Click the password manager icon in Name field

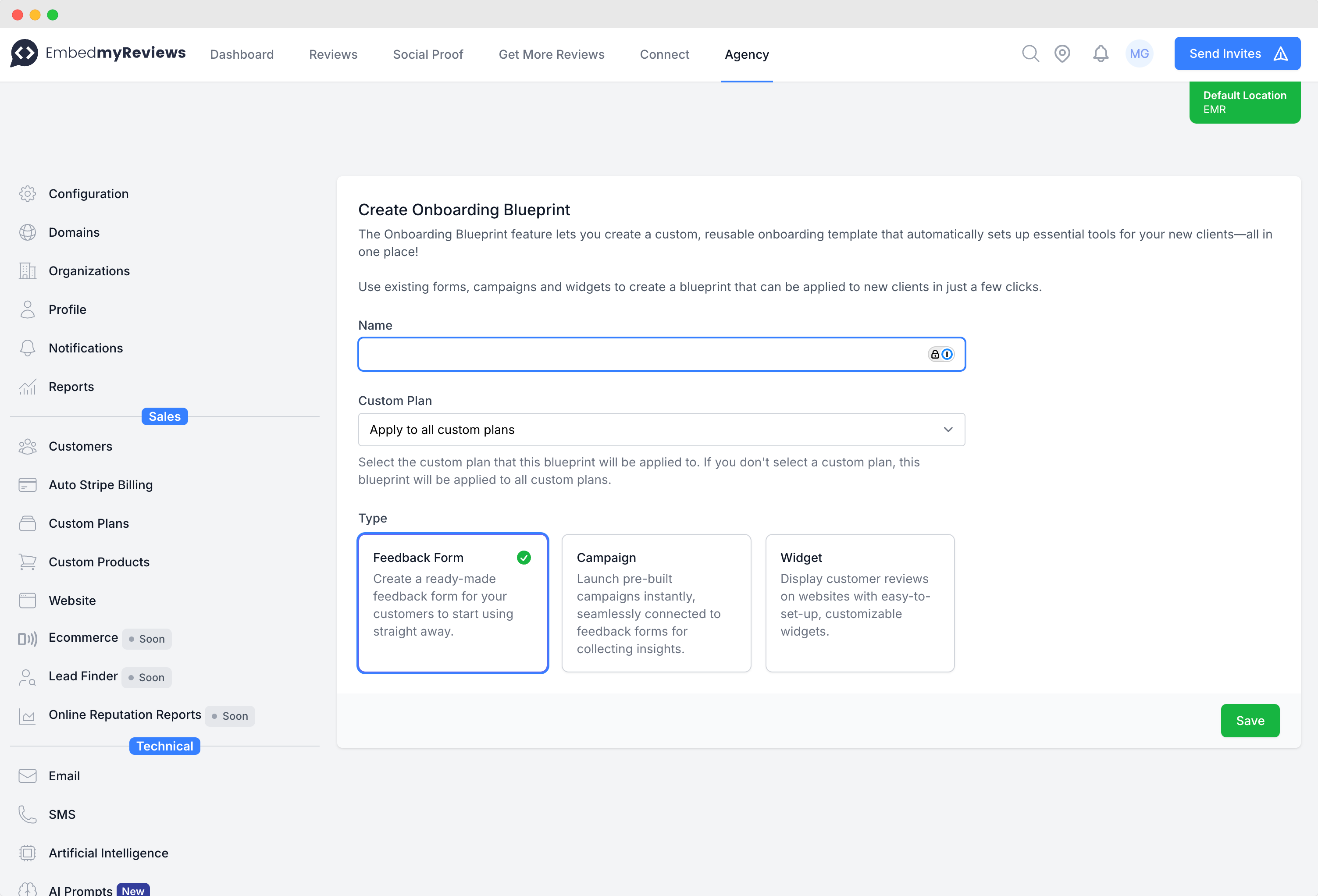[x=941, y=355]
